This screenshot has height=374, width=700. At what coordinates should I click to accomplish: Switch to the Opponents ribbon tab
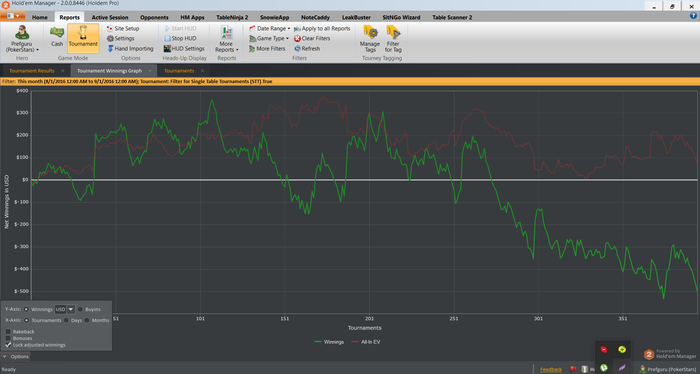[x=154, y=17]
